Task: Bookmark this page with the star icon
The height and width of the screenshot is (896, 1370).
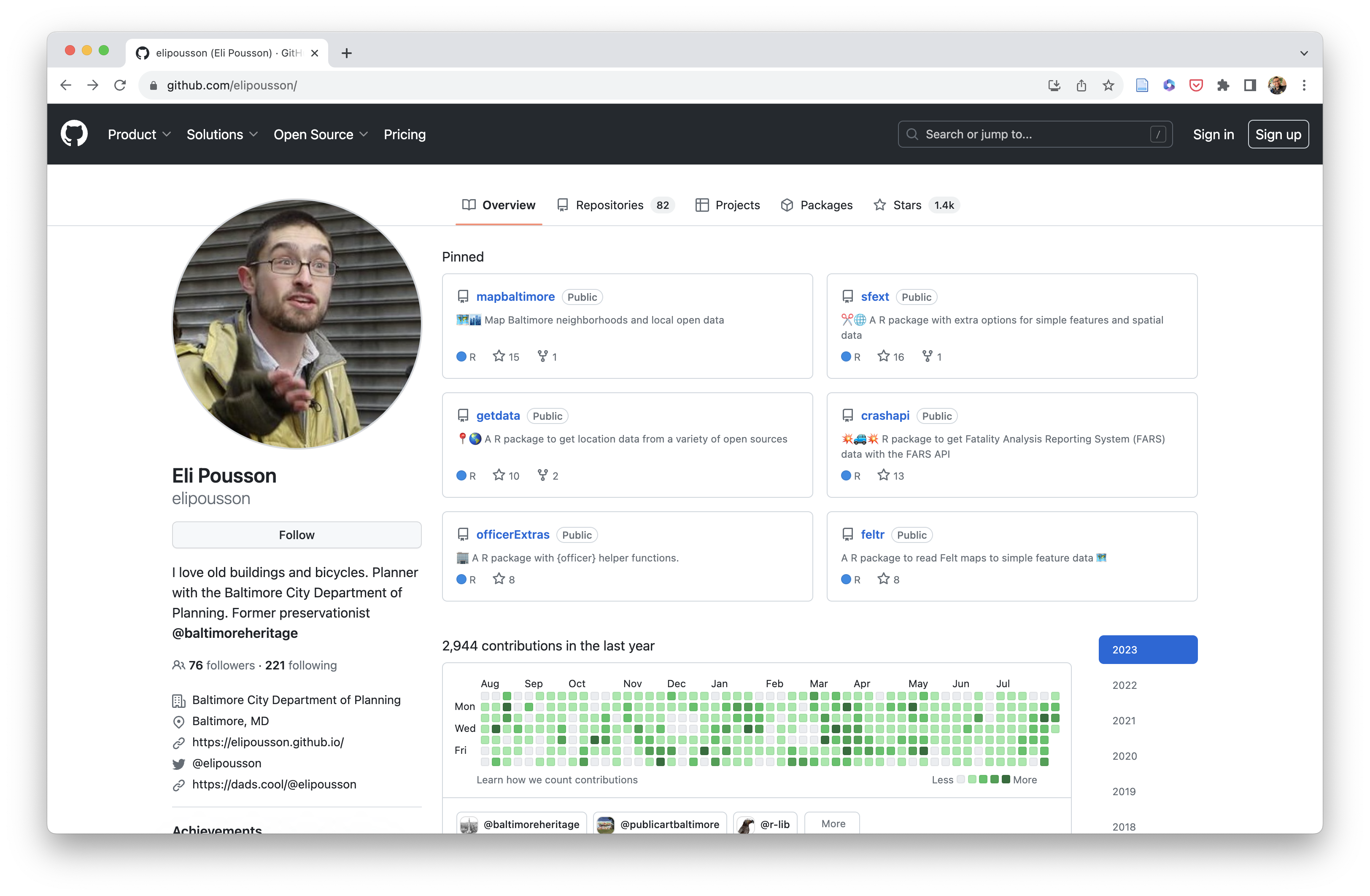Action: point(1108,85)
